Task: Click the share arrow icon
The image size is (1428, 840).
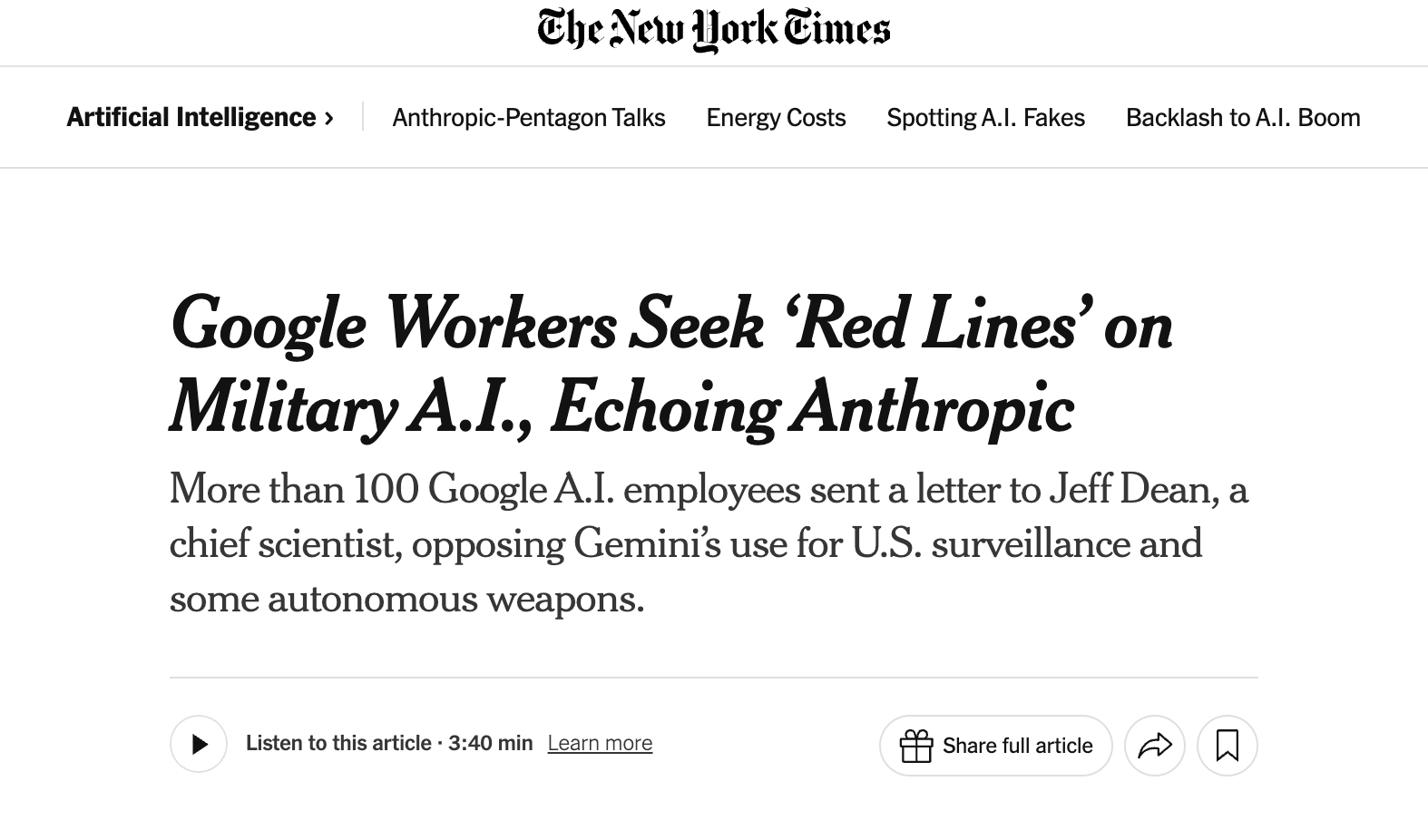Action: (x=1155, y=746)
